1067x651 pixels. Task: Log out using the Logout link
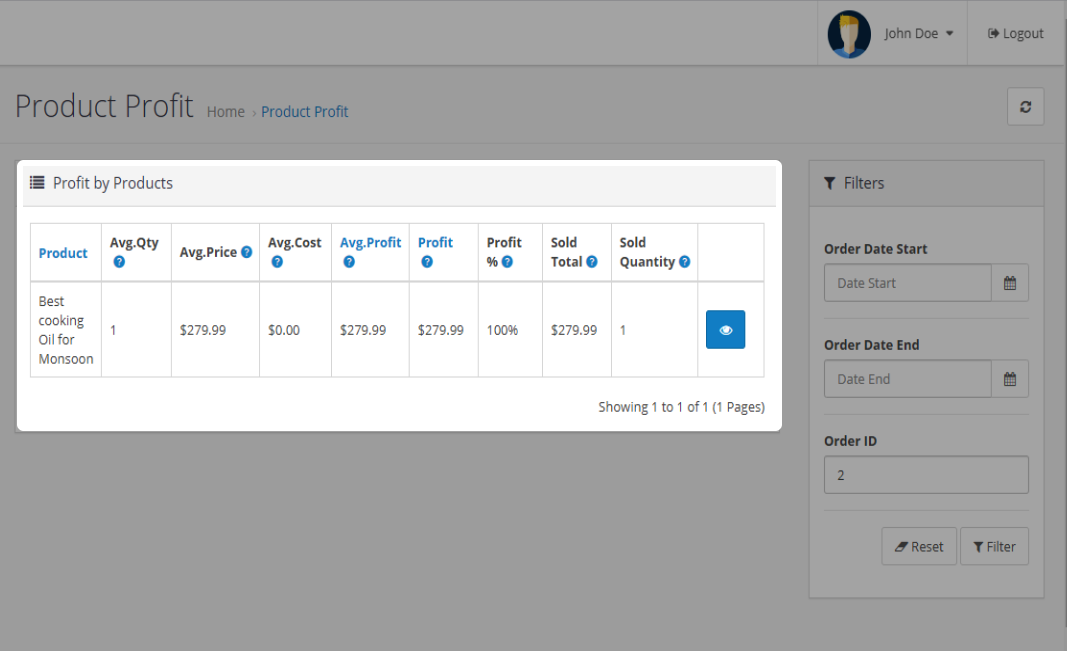tap(1015, 34)
